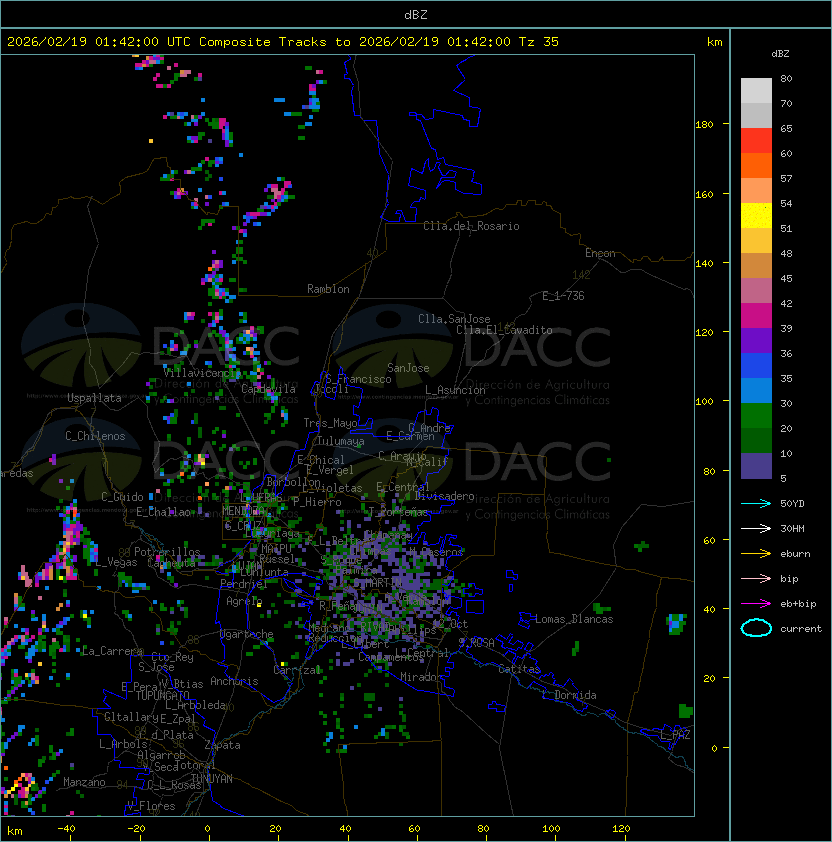Pick the orange 60-57 dBZ color band
The width and height of the screenshot is (832, 842).
coord(756,166)
